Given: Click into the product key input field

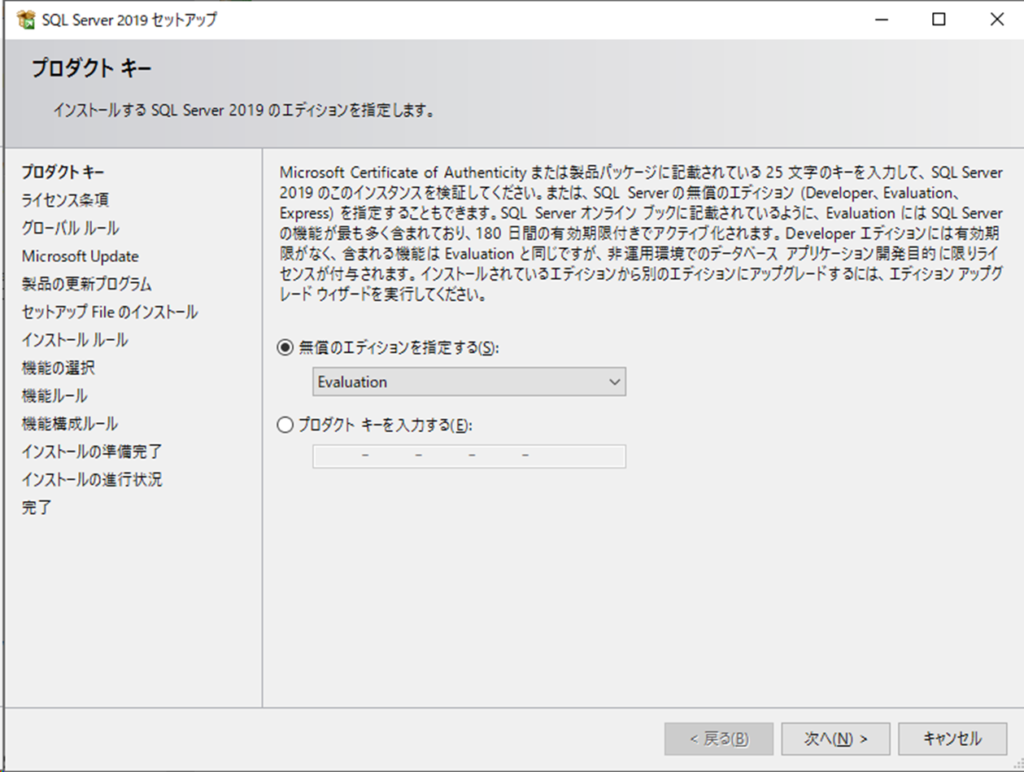Looking at the screenshot, I should coord(469,456).
